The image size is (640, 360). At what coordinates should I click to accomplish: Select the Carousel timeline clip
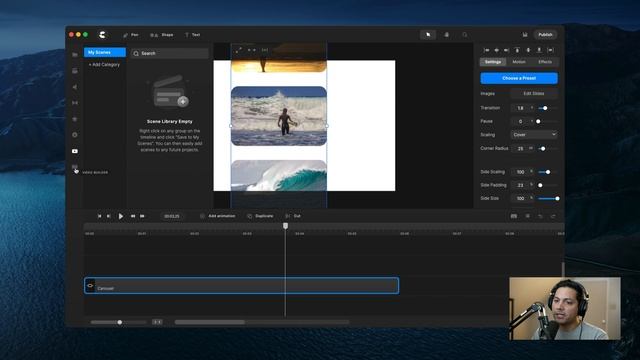pos(242,286)
